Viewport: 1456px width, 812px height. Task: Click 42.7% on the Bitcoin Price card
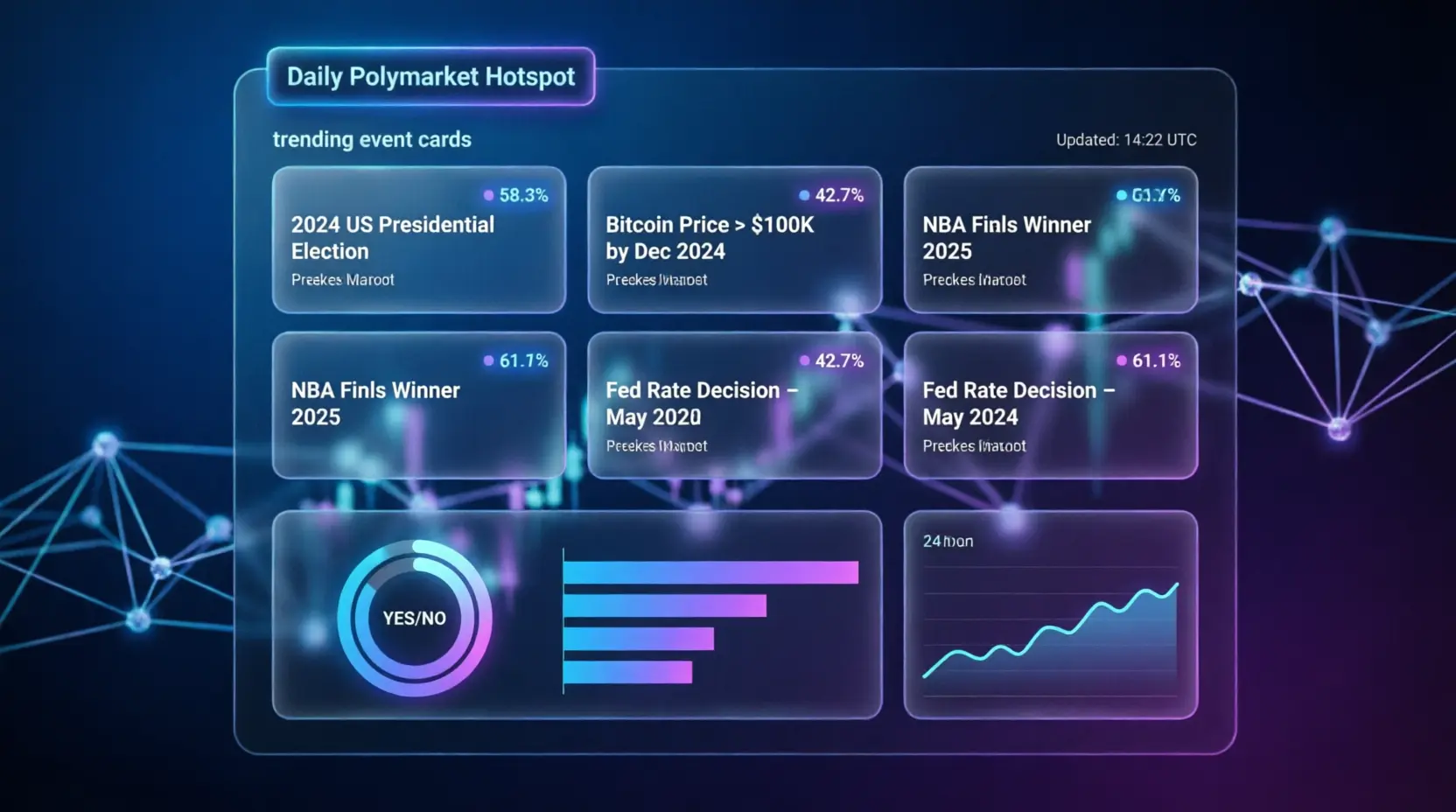coord(839,195)
